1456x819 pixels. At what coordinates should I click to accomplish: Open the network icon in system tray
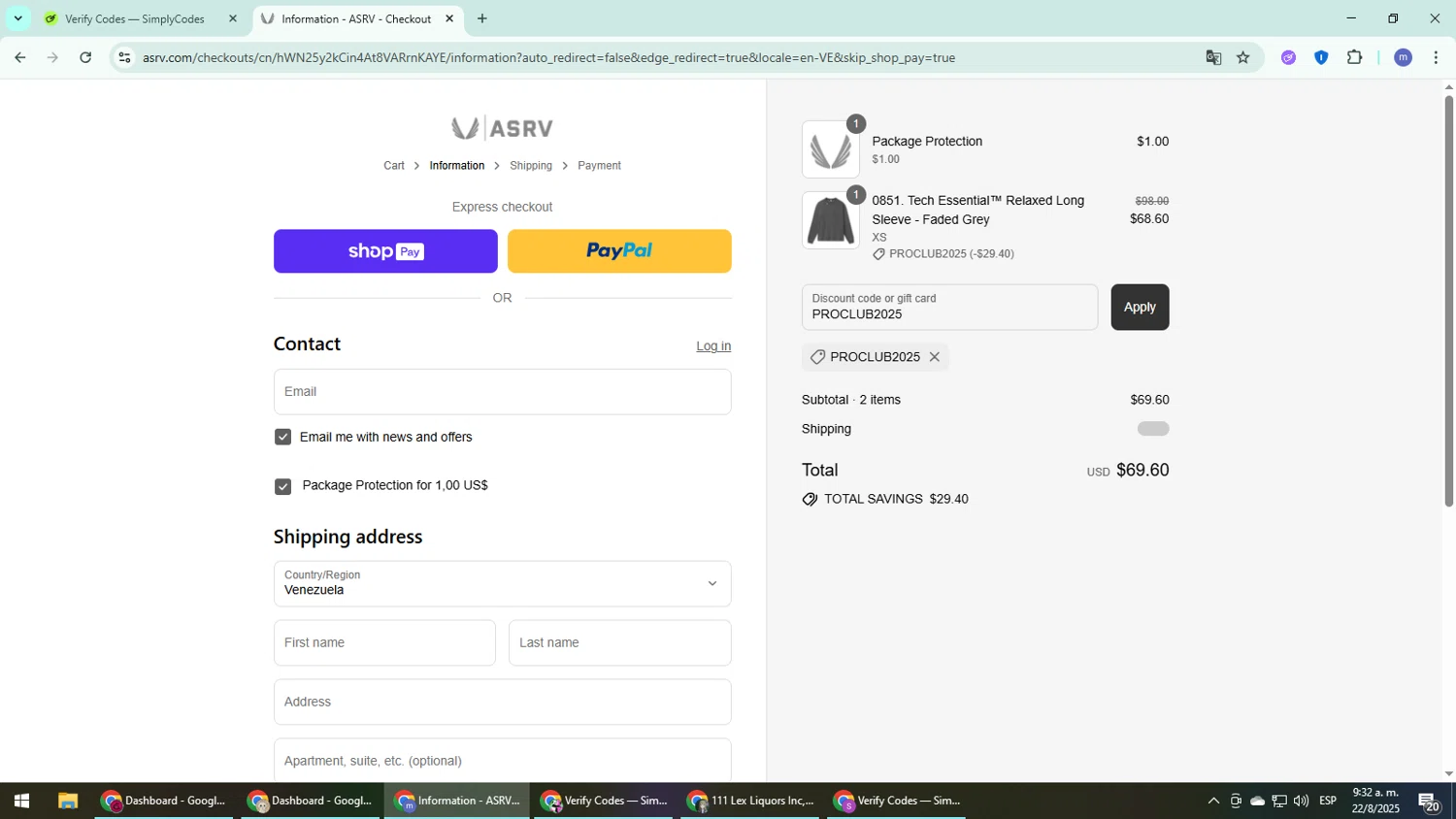1279,801
